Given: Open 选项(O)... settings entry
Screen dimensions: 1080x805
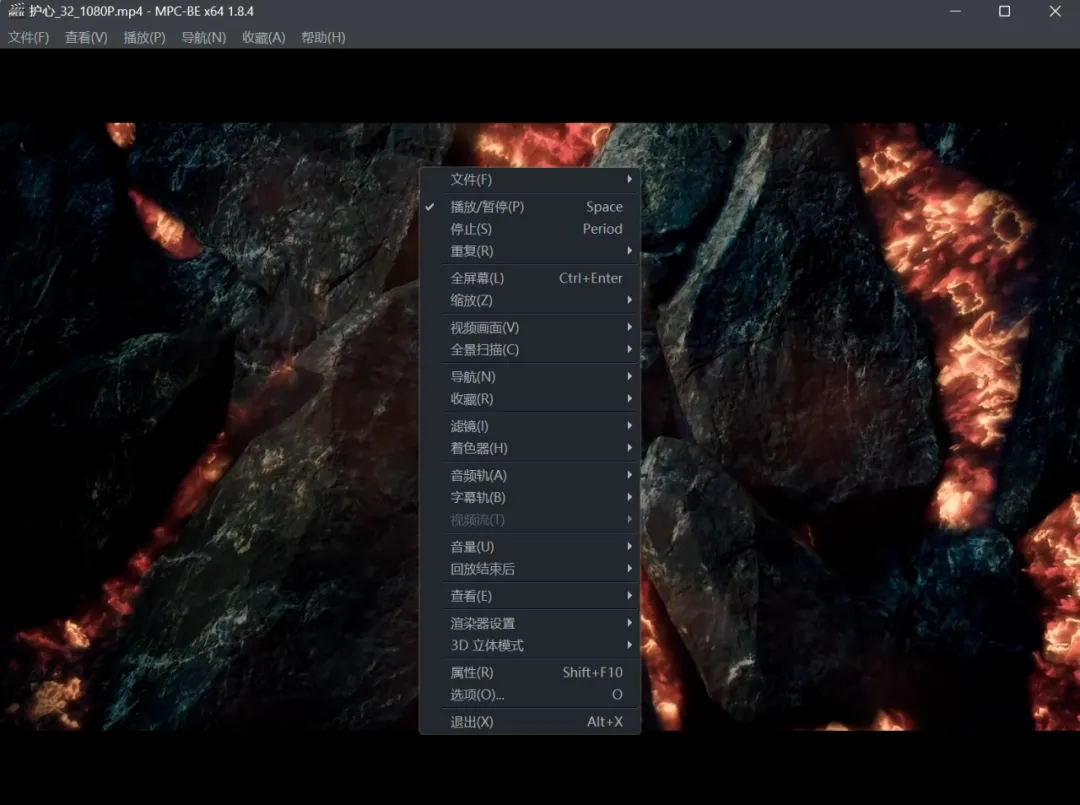Looking at the screenshot, I should click(x=477, y=695).
